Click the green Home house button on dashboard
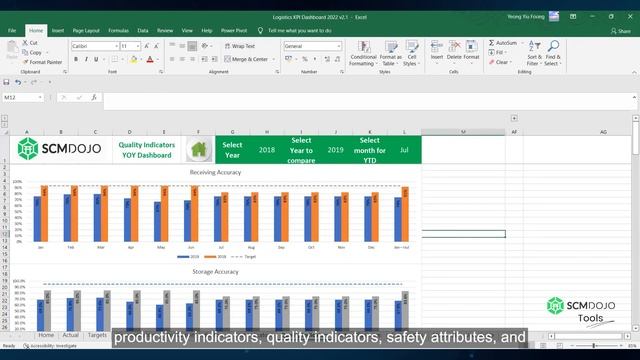This screenshot has width=640, height=360. (x=198, y=149)
